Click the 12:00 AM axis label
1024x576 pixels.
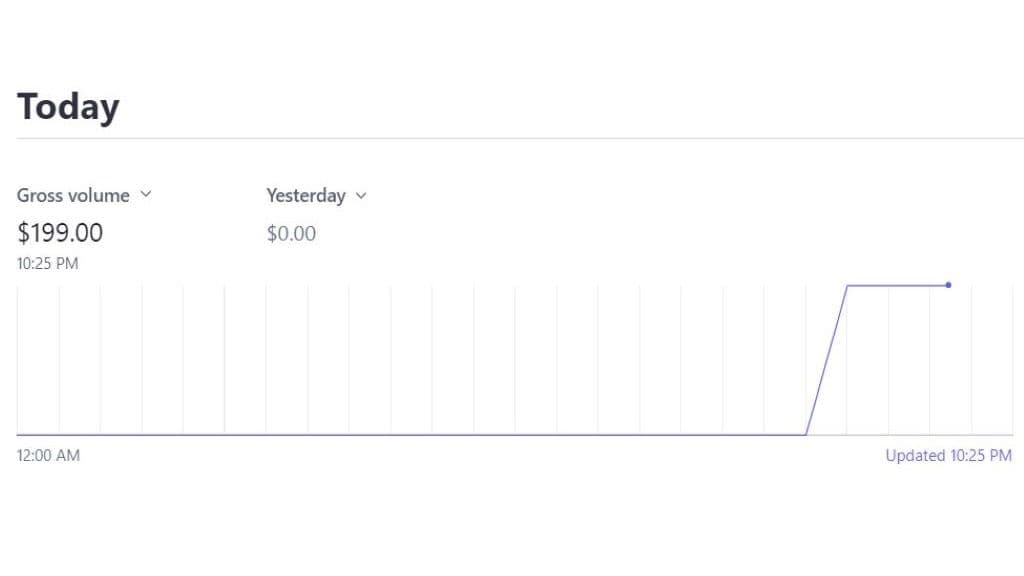[x=48, y=456]
